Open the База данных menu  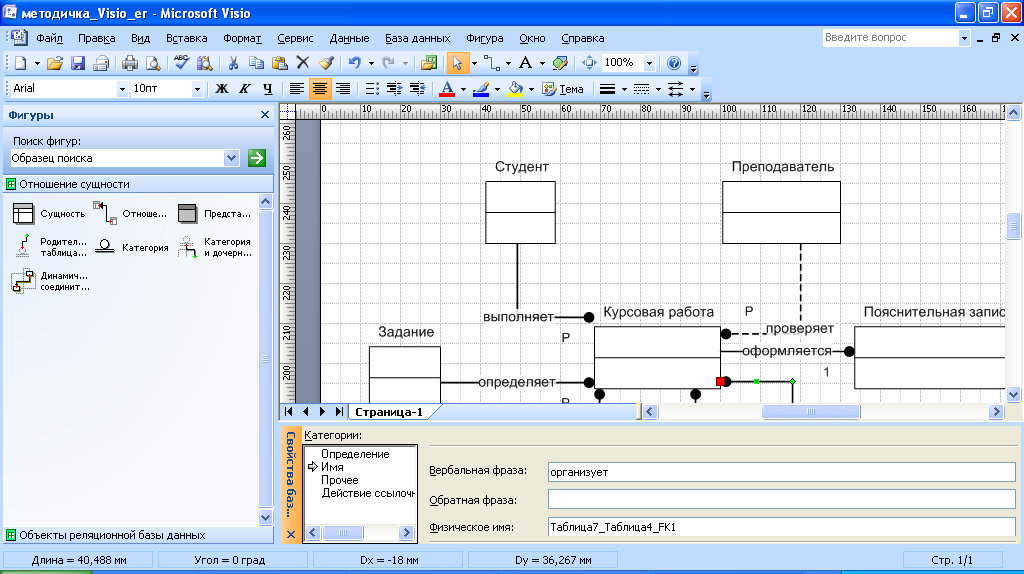(x=418, y=39)
